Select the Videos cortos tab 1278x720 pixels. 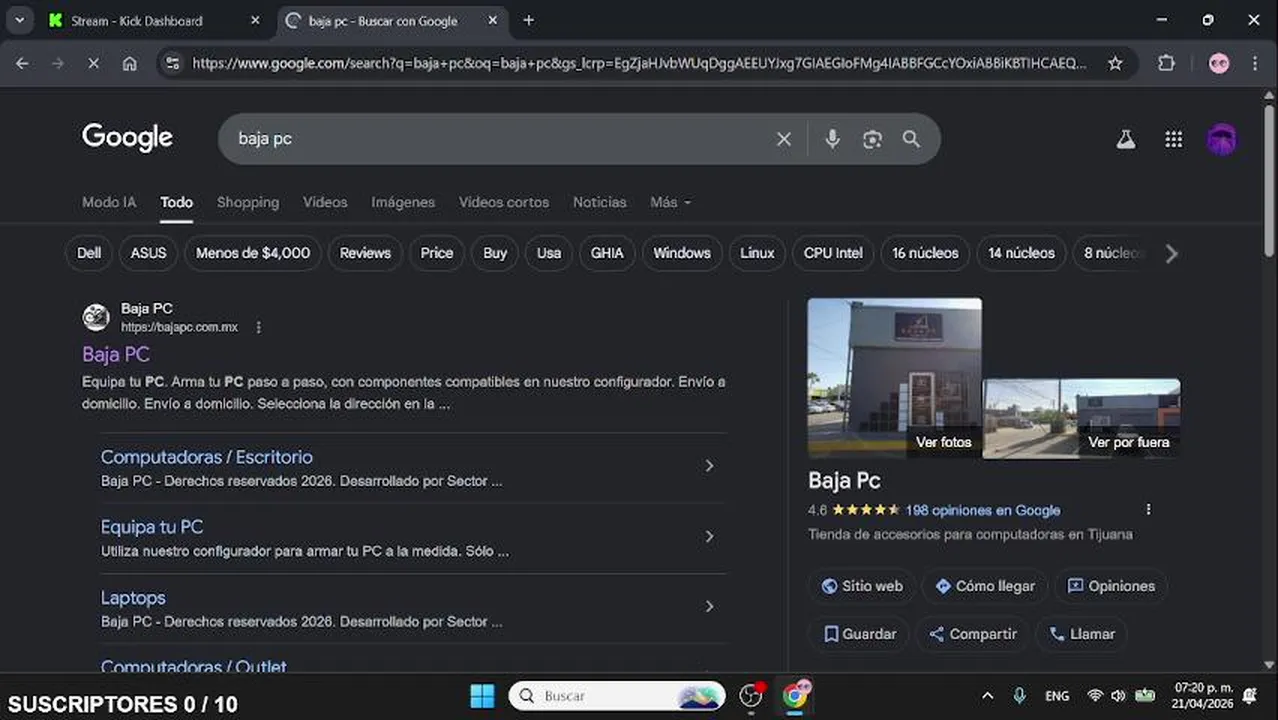point(504,202)
